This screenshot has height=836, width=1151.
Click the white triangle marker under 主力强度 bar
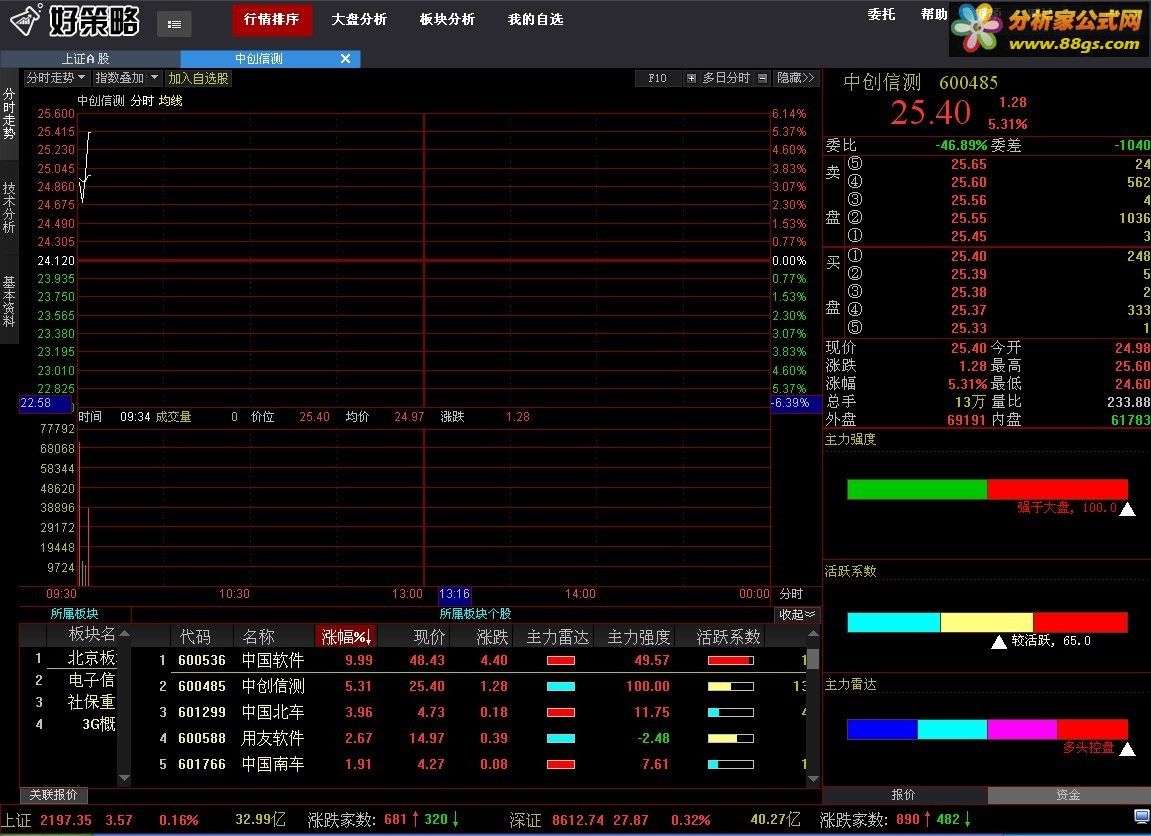1127,509
